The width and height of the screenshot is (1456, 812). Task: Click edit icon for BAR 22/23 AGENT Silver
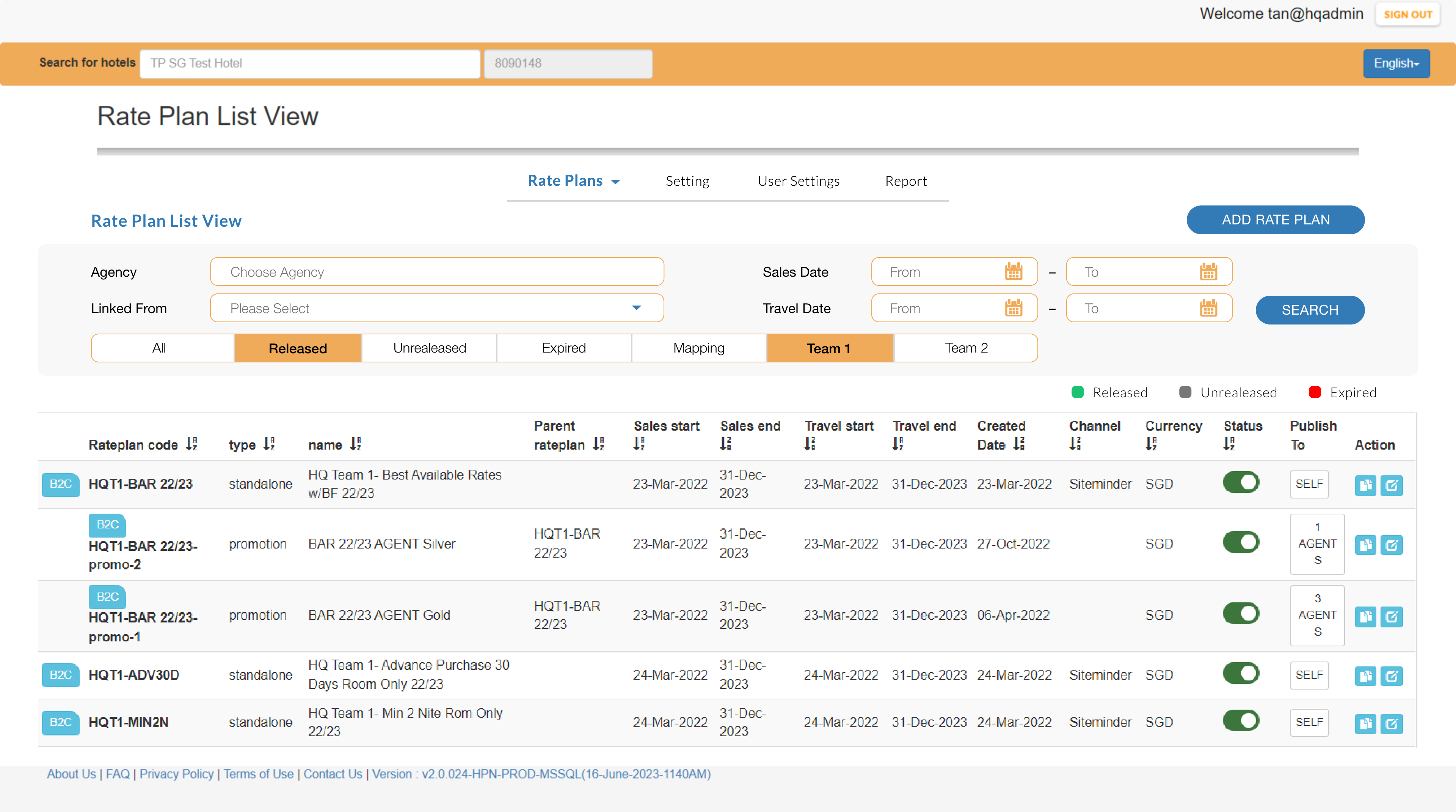pos(1391,545)
